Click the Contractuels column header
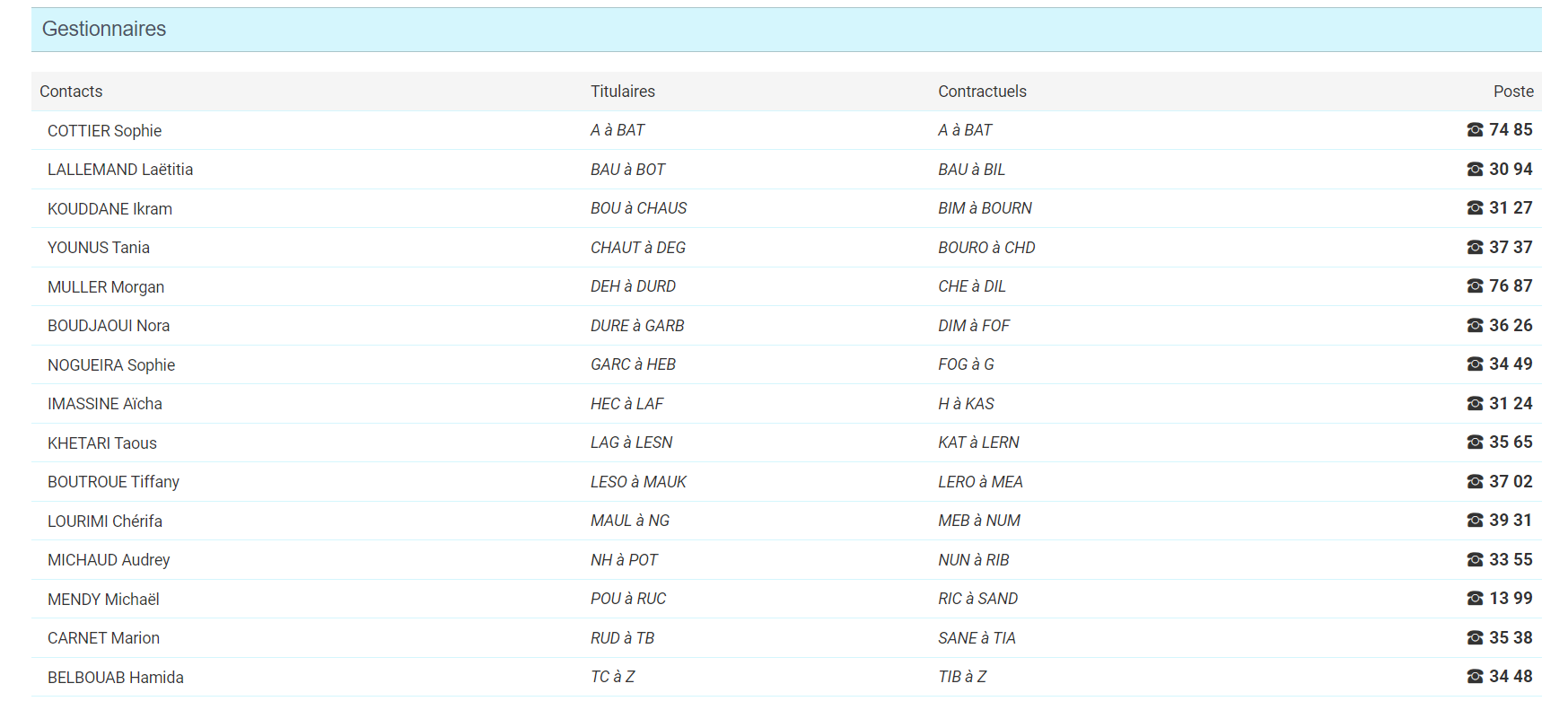The height and width of the screenshot is (710, 1568). 982,92
